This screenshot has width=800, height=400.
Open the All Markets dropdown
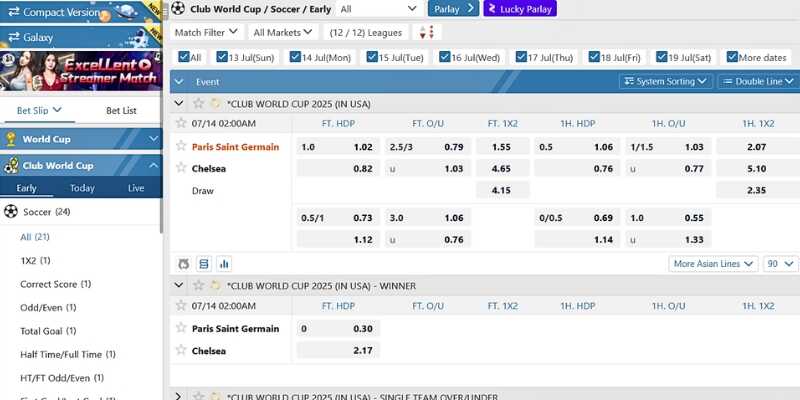pyautogui.click(x=283, y=32)
